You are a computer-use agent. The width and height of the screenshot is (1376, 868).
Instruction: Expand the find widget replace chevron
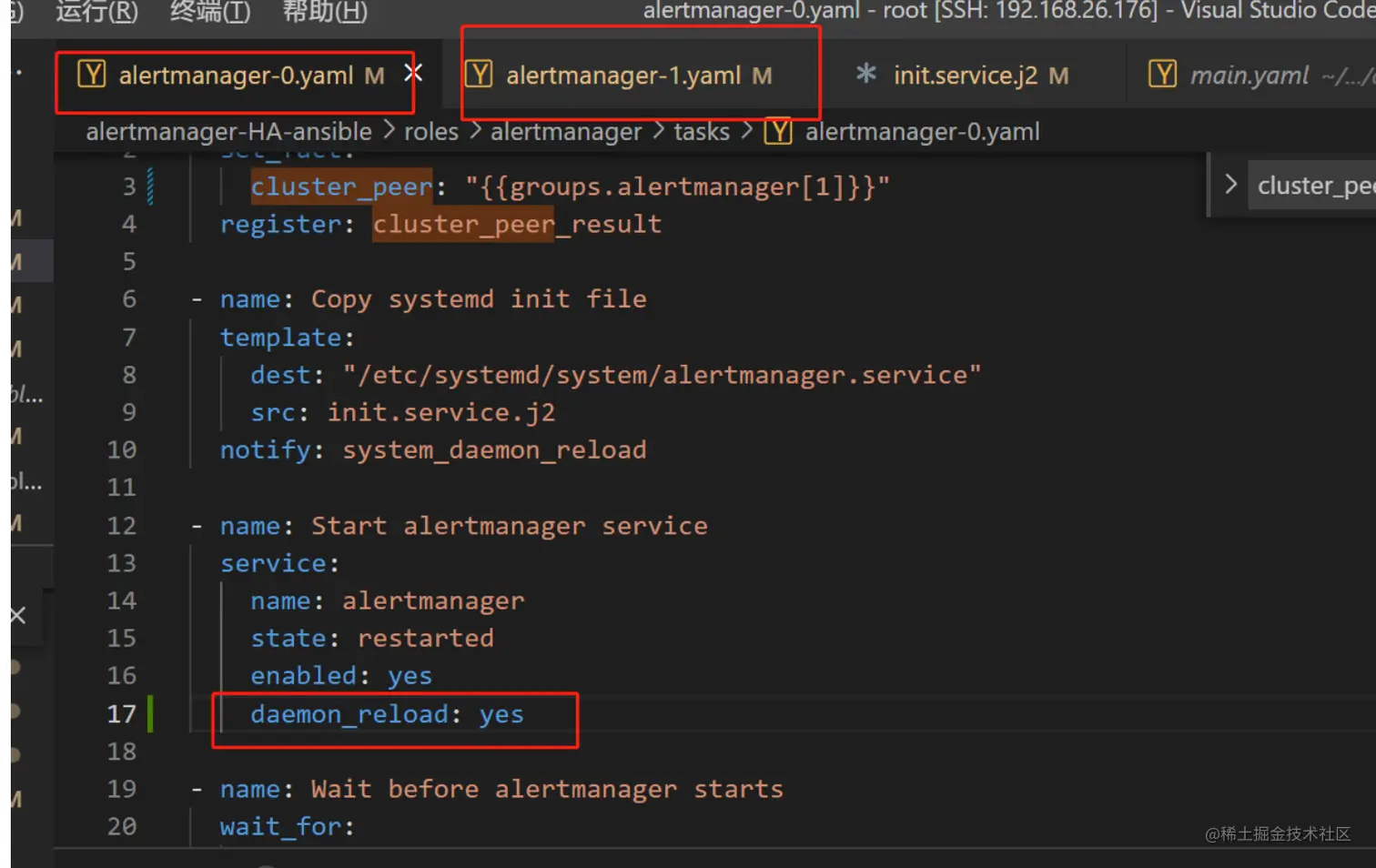pos(1230,185)
